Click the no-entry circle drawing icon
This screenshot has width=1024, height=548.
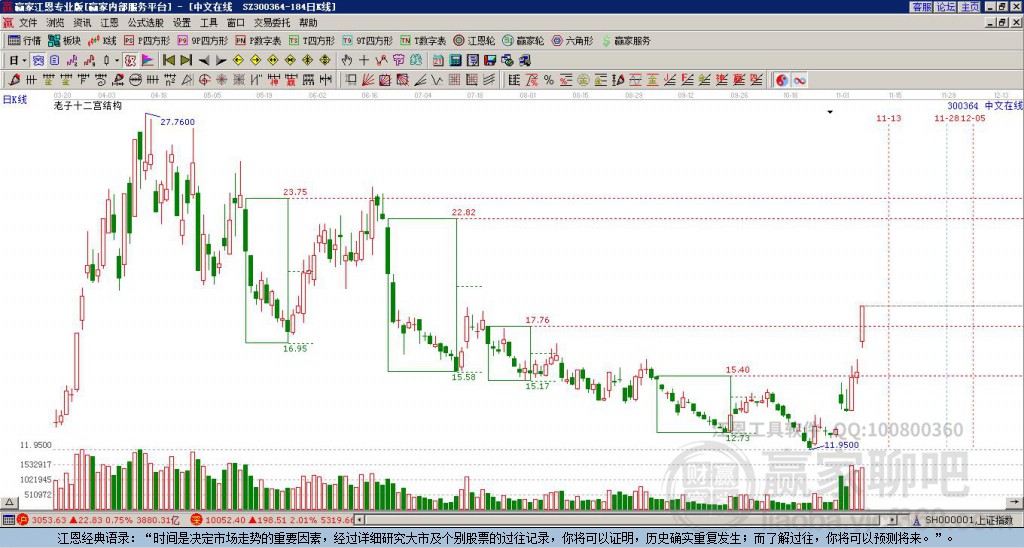pyautogui.click(x=135, y=80)
